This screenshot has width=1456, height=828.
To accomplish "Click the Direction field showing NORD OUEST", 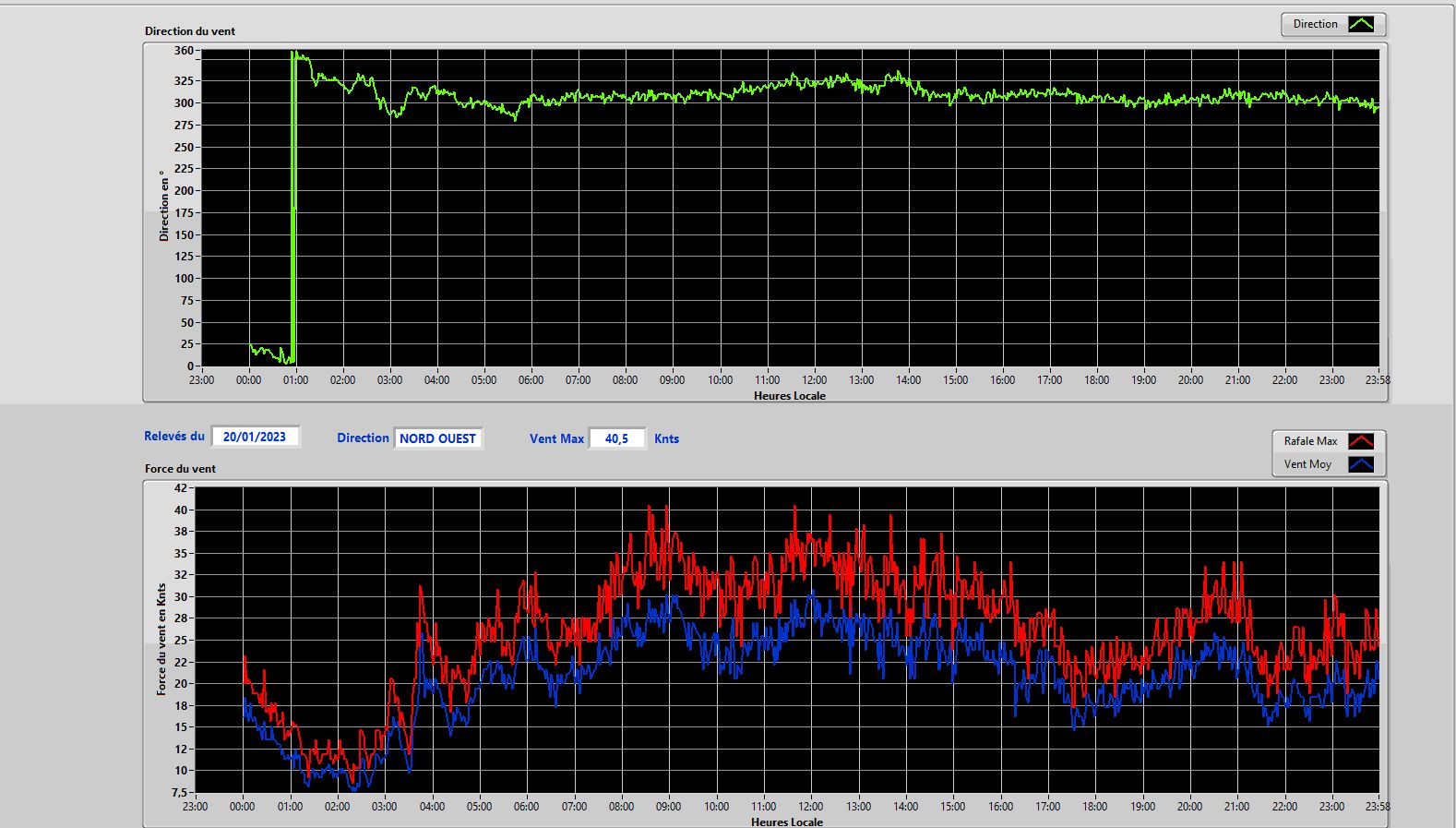I will [x=437, y=438].
